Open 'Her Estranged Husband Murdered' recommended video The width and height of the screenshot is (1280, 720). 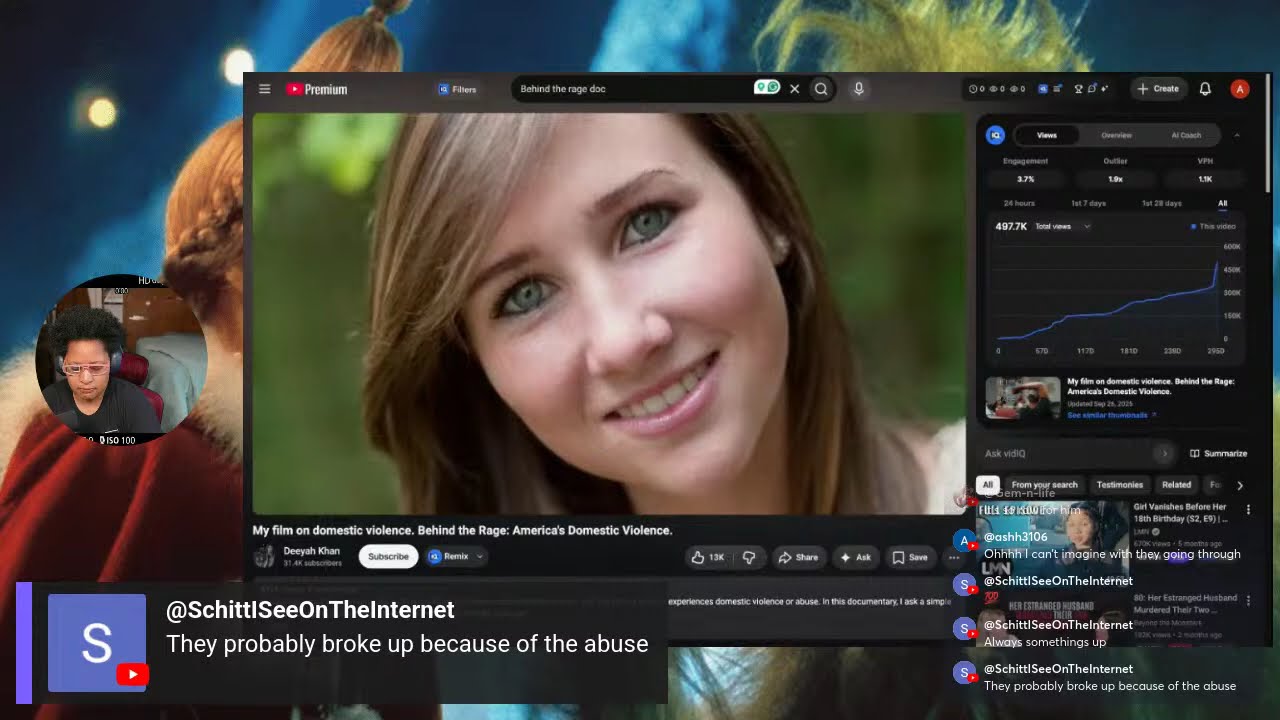pyautogui.click(x=1185, y=603)
